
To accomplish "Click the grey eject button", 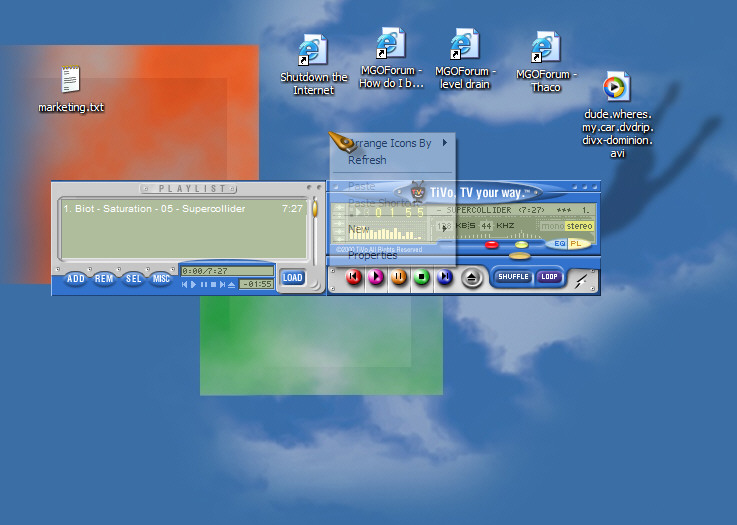I will click(471, 278).
